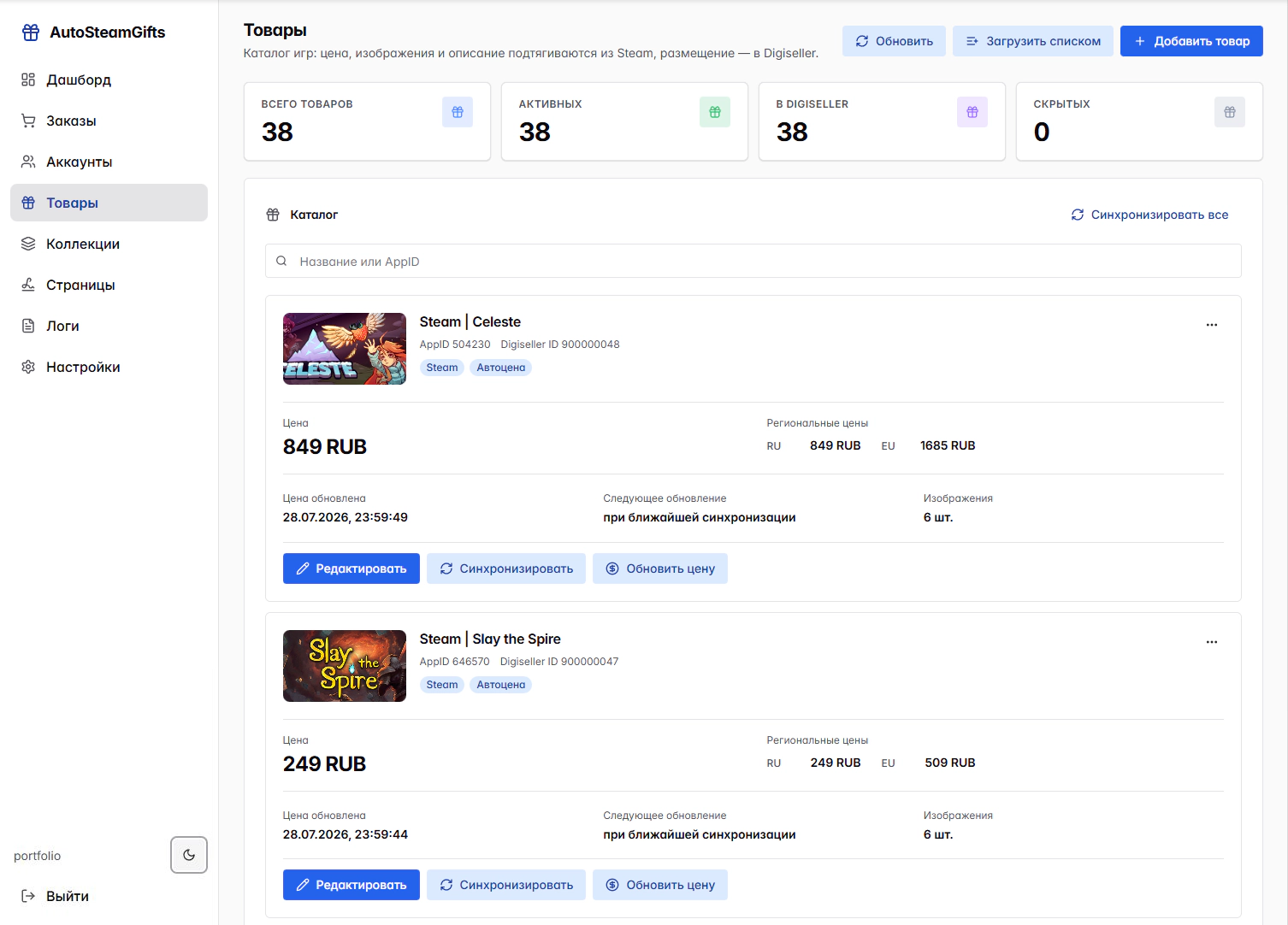Navigate to Страницы

(x=109, y=285)
